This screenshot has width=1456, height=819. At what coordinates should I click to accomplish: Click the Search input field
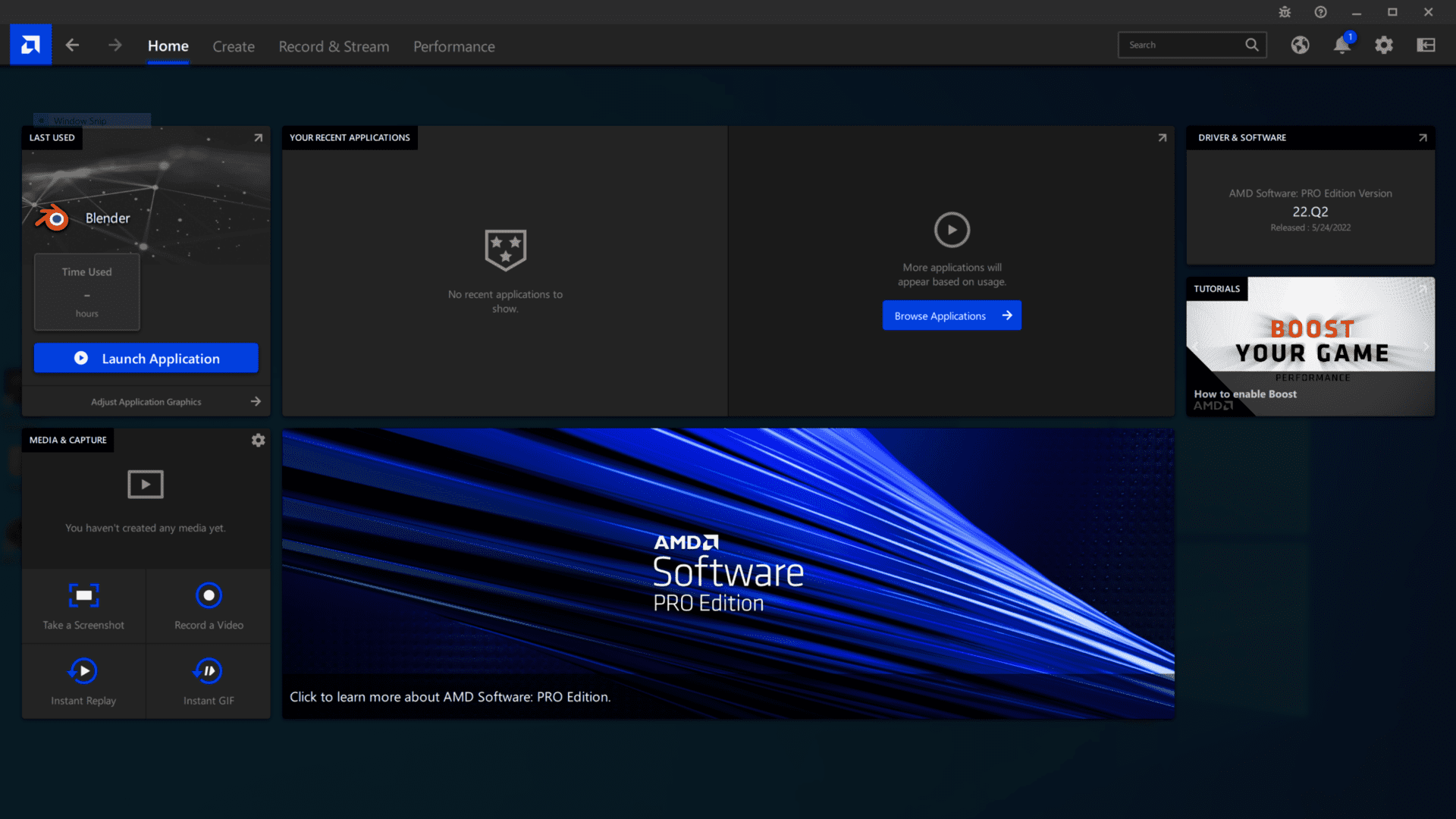(1183, 45)
